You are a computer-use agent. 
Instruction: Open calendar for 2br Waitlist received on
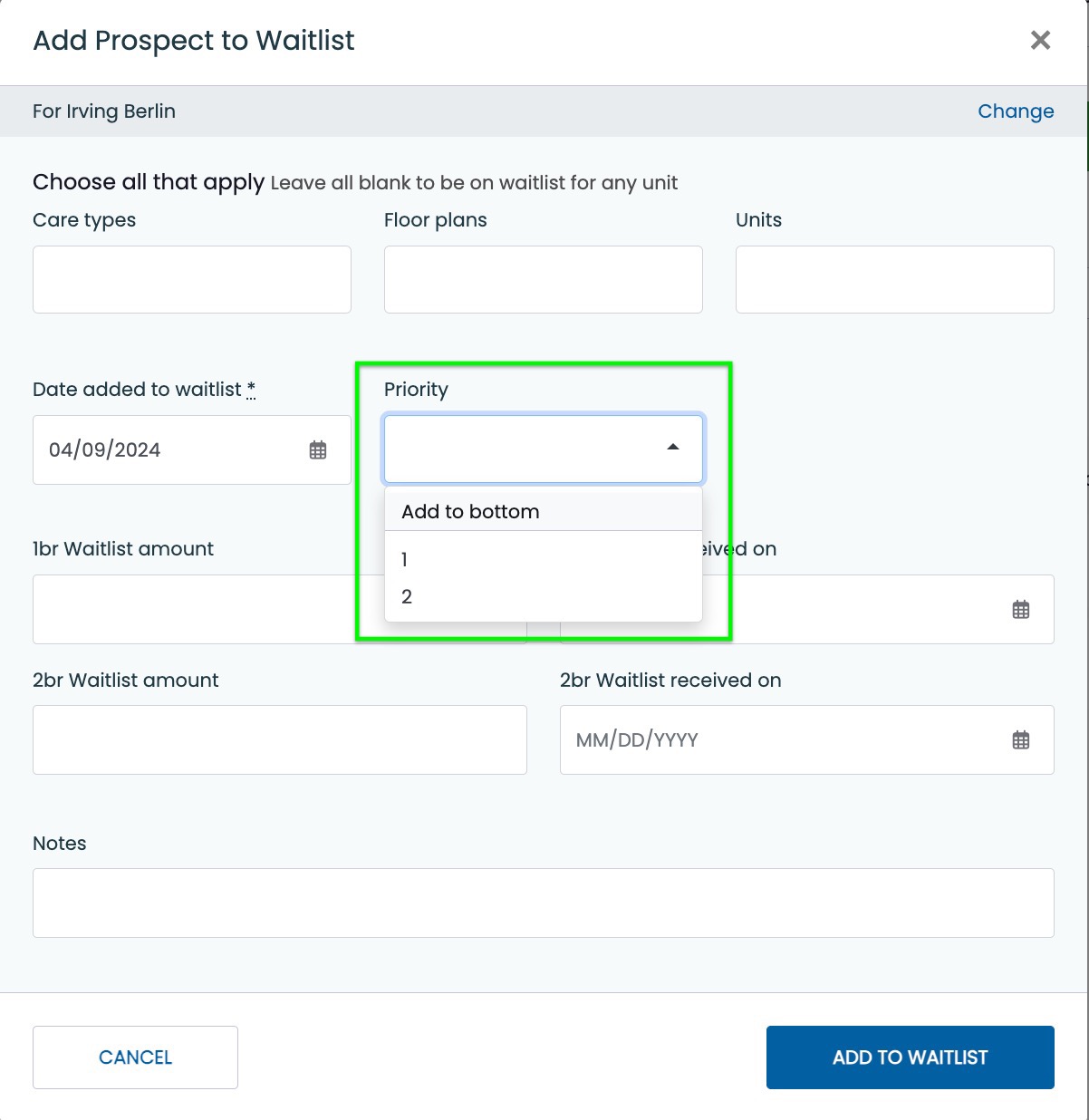point(1021,740)
